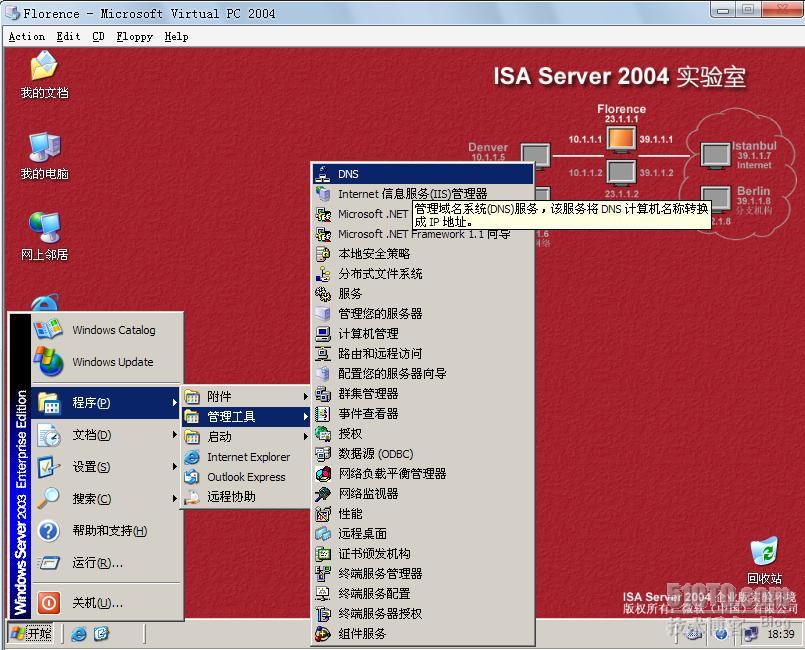Click the Licensing (授权) icon
Viewport: 805px width, 650px height.
323,434
